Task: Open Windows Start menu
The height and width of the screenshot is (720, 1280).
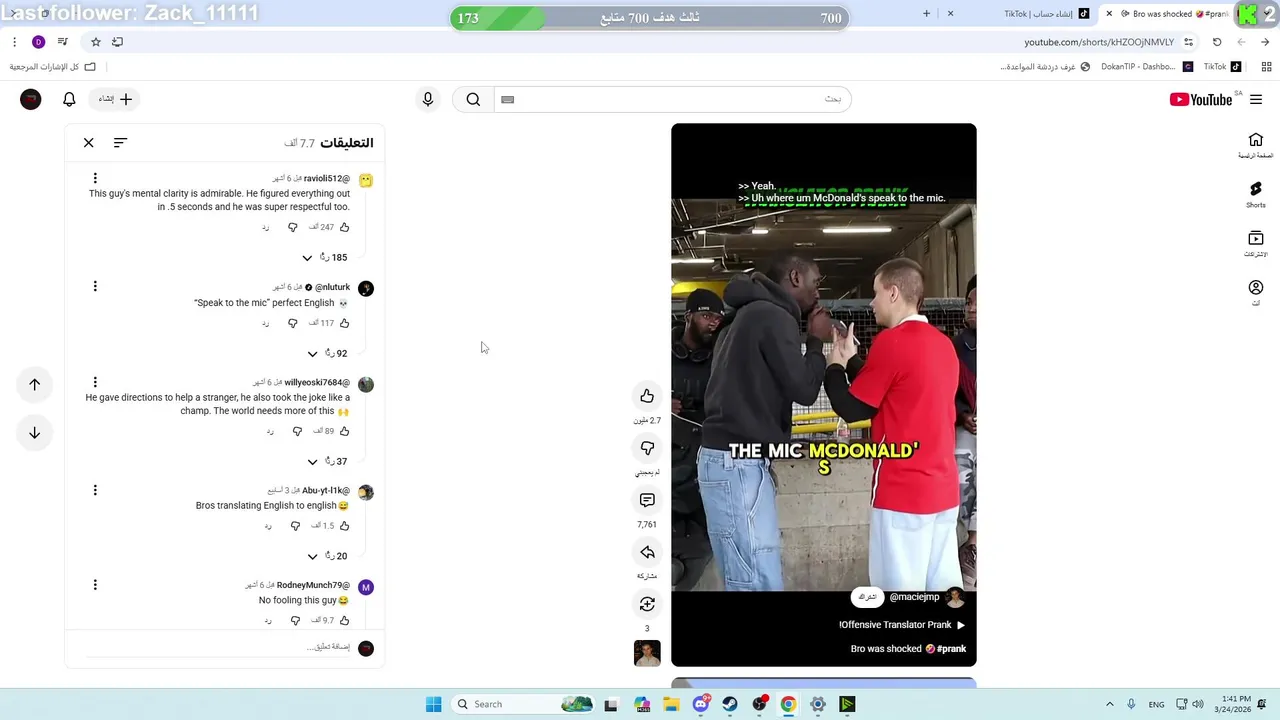Action: [433, 704]
